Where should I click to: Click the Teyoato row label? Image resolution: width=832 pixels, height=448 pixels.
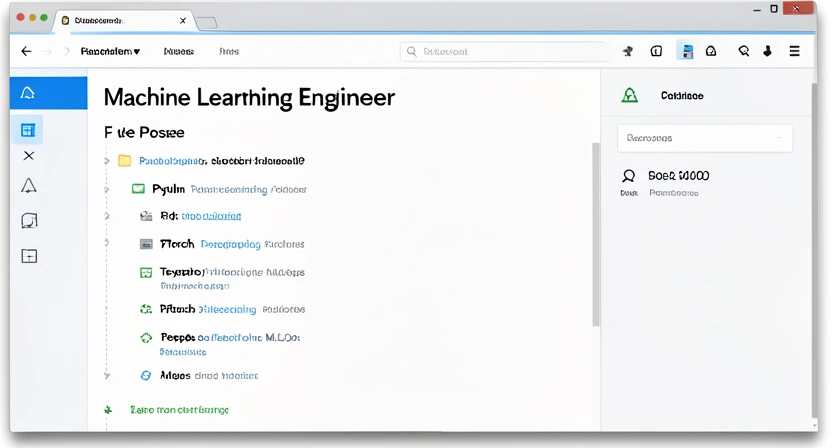point(182,272)
